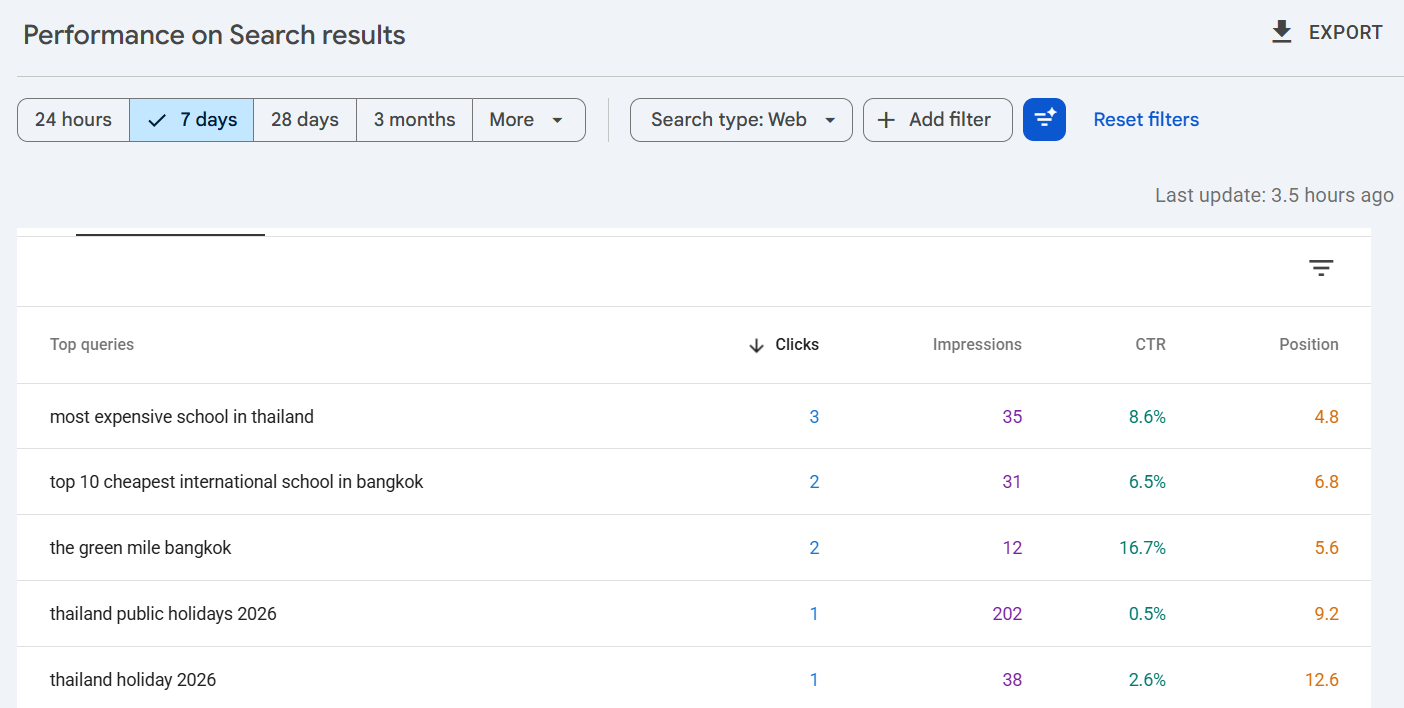Click the 8.6% CTR value
Image resolution: width=1404 pixels, height=708 pixels.
tap(1147, 417)
